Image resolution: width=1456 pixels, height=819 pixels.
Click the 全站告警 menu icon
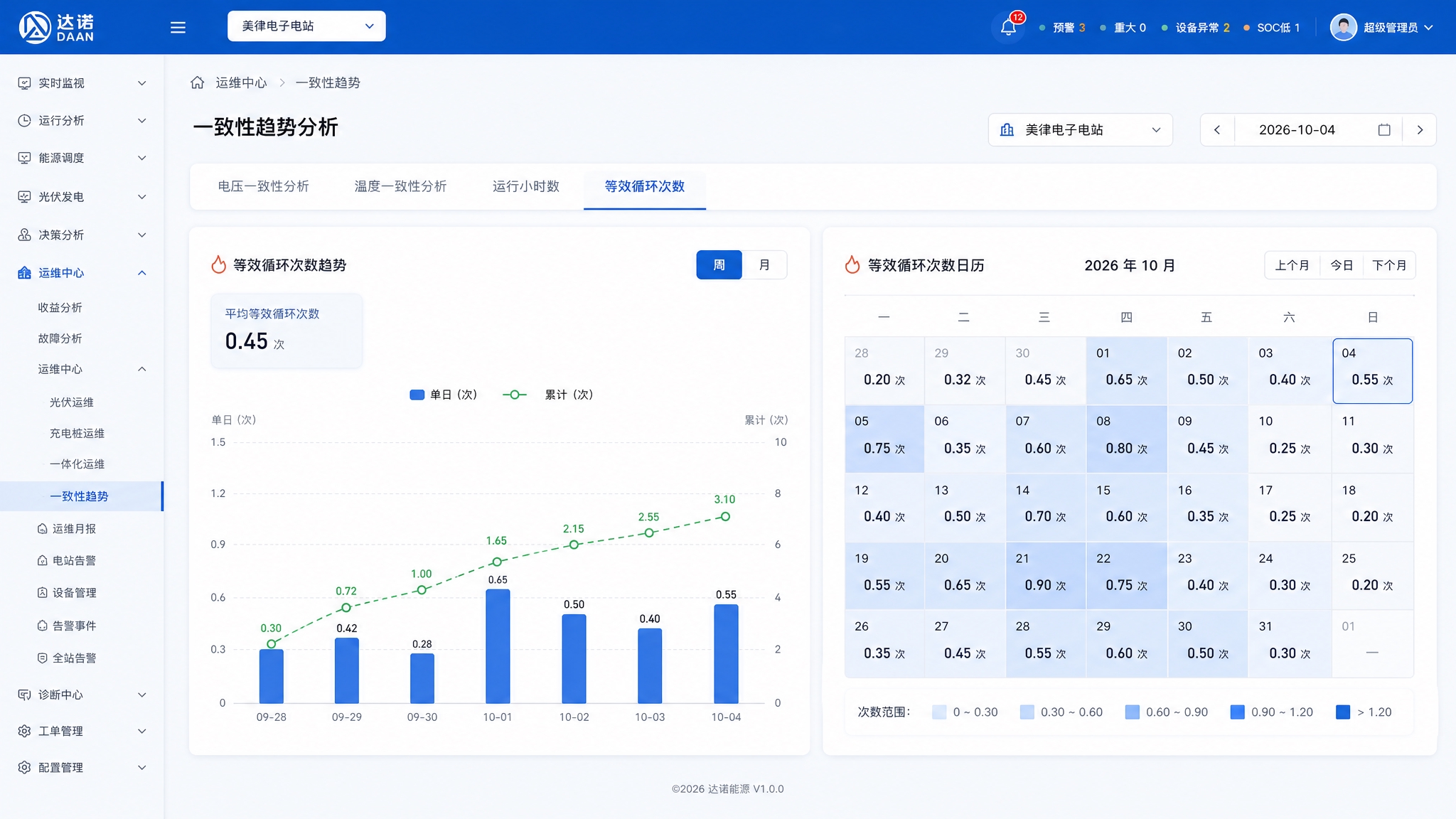pos(43,658)
